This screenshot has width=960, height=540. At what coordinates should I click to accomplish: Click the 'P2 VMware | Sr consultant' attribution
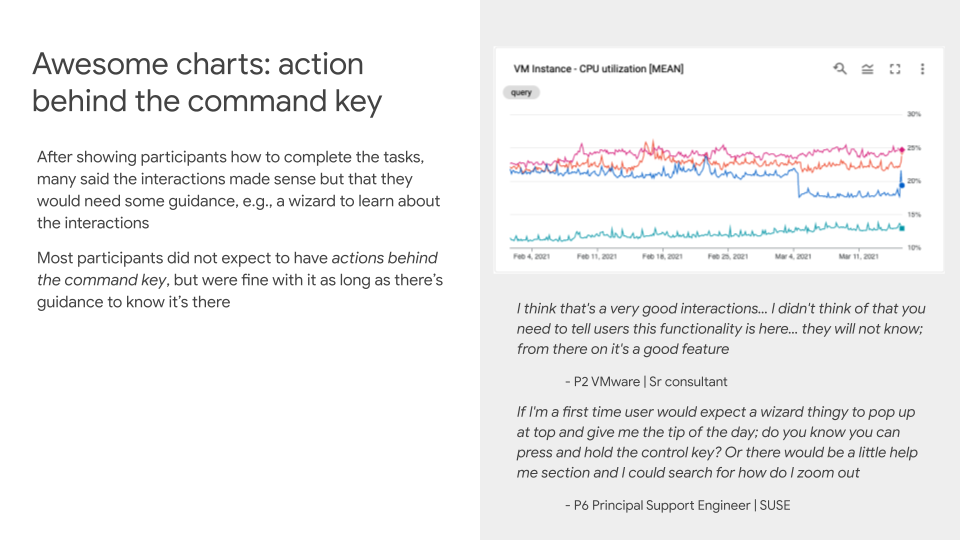click(x=646, y=381)
